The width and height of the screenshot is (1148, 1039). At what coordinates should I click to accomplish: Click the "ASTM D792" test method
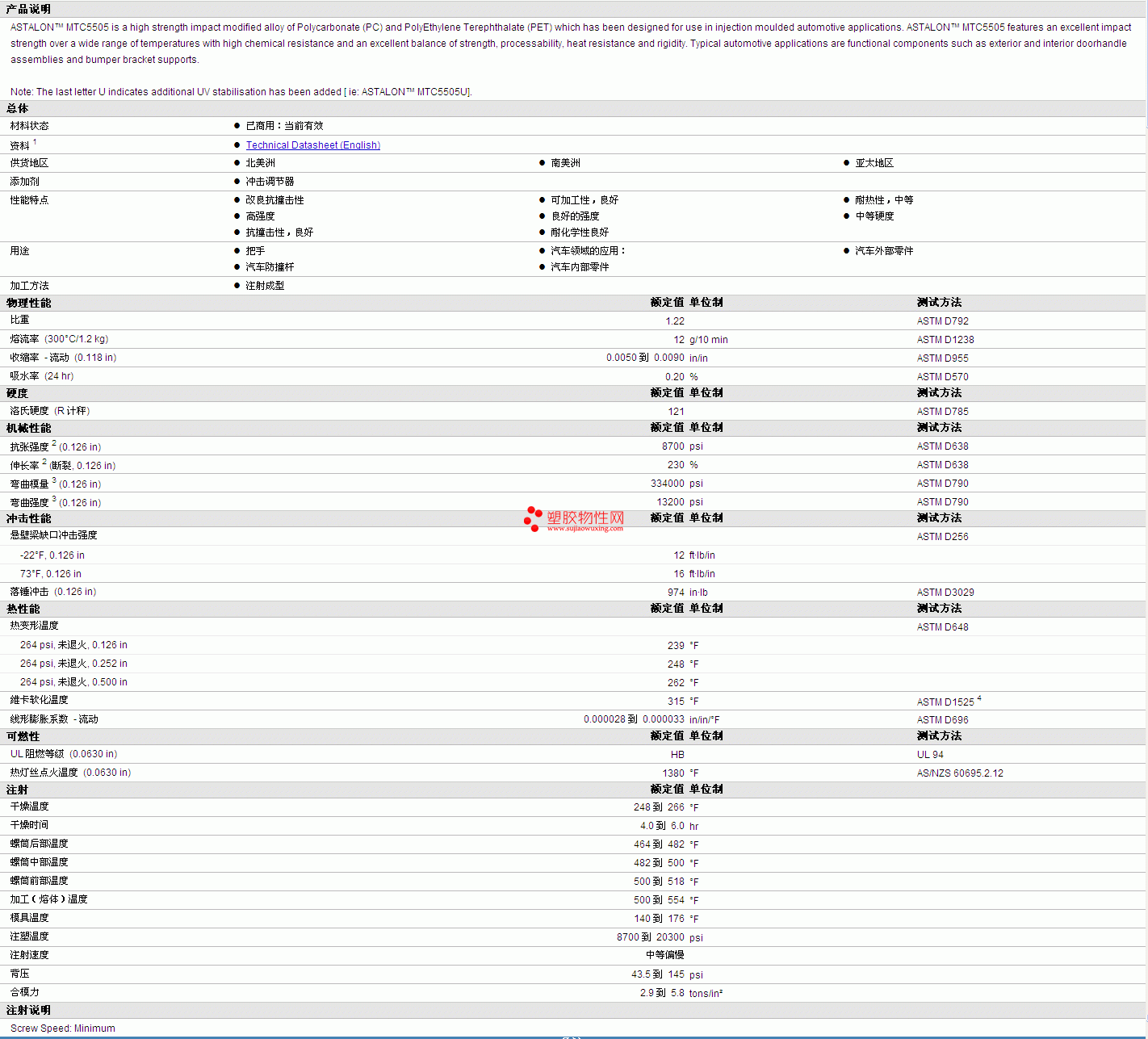[942, 321]
